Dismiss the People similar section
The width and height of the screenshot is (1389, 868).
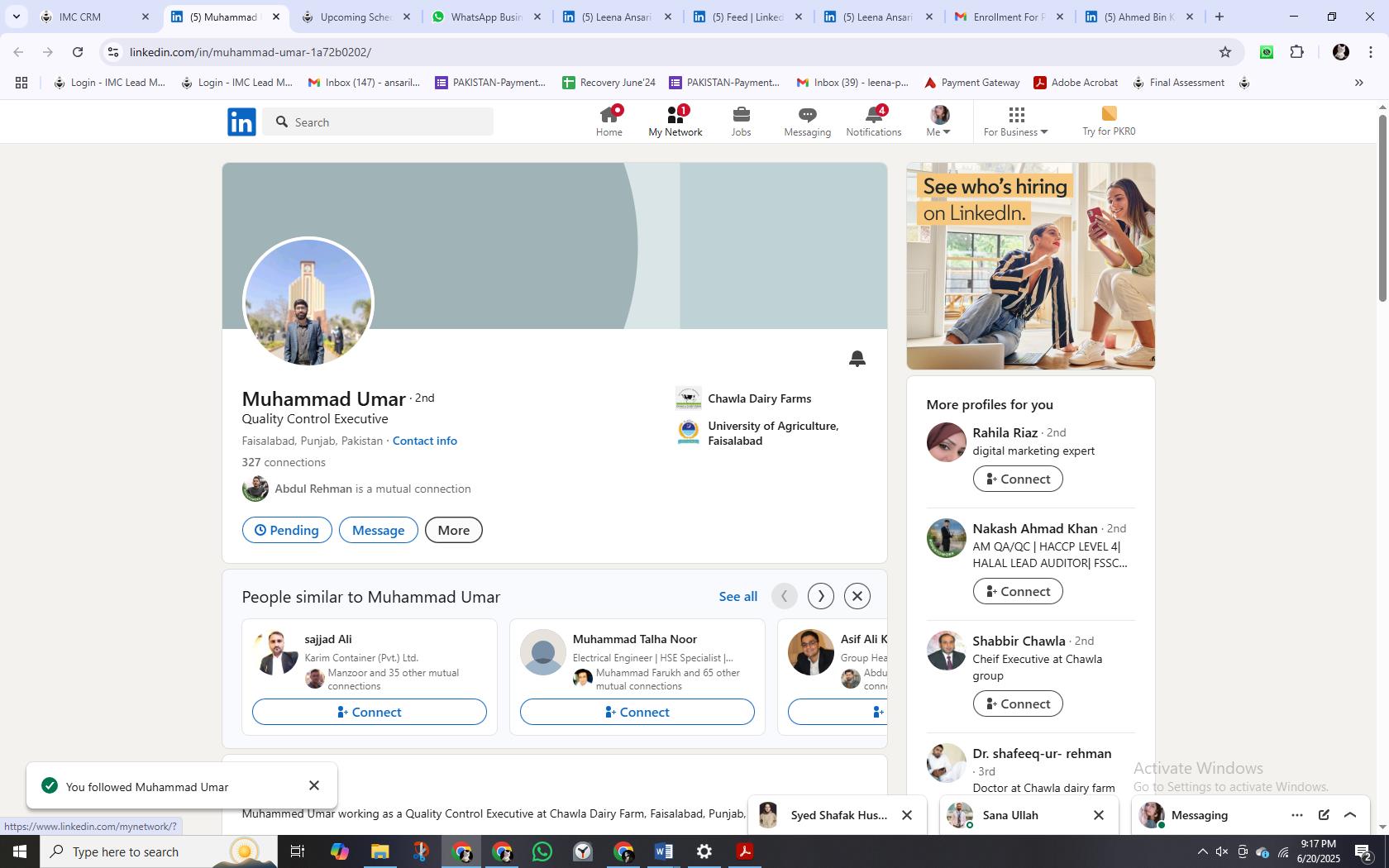click(857, 596)
